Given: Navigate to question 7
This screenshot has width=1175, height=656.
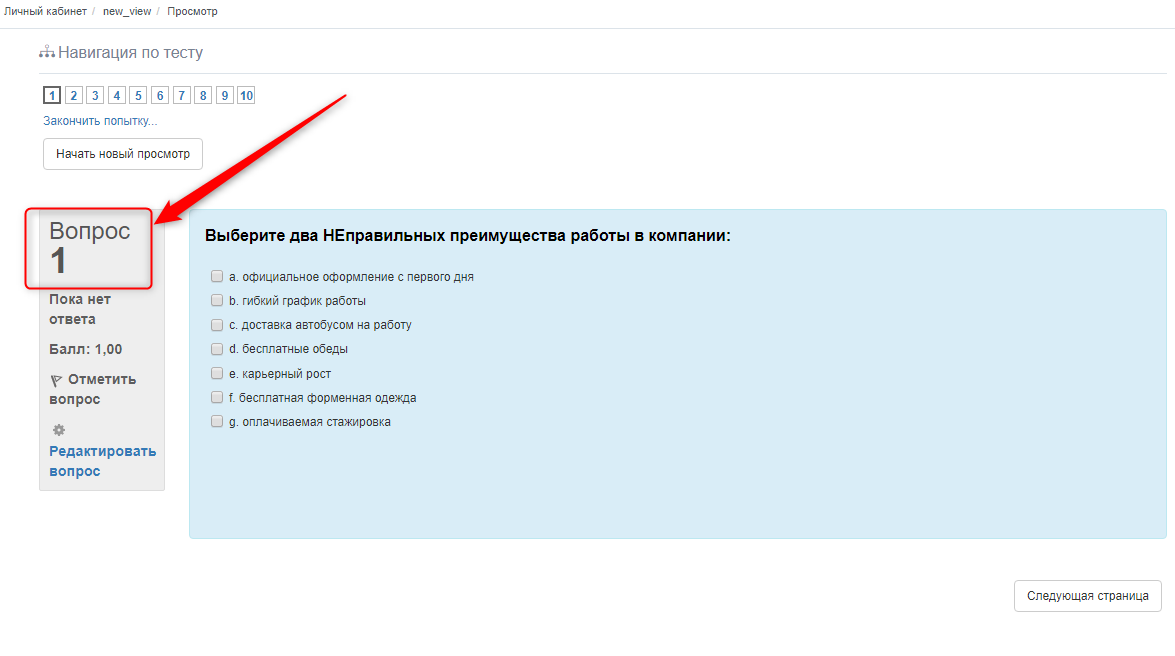Looking at the screenshot, I should pyautogui.click(x=181, y=96).
